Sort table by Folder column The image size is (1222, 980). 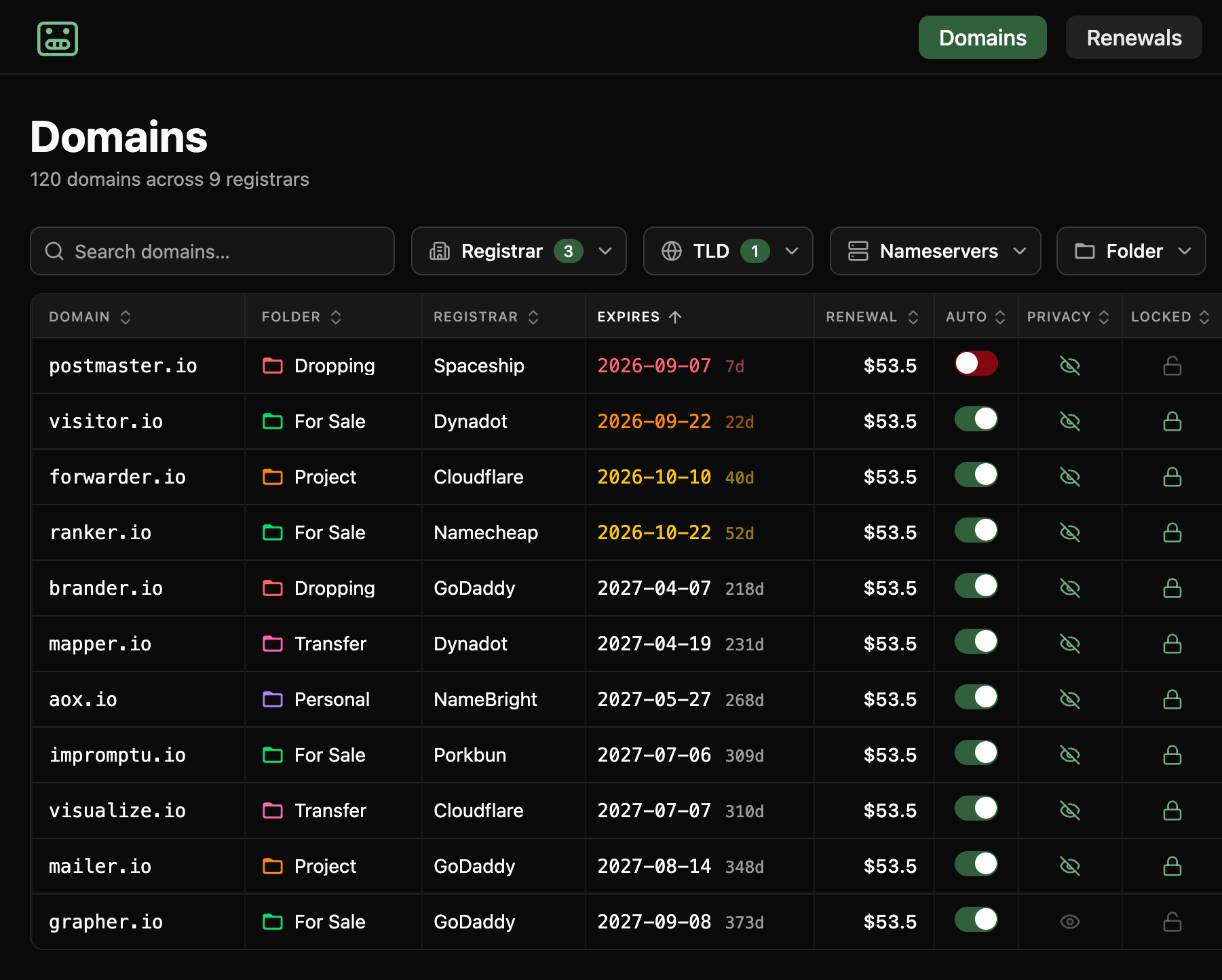click(x=301, y=317)
